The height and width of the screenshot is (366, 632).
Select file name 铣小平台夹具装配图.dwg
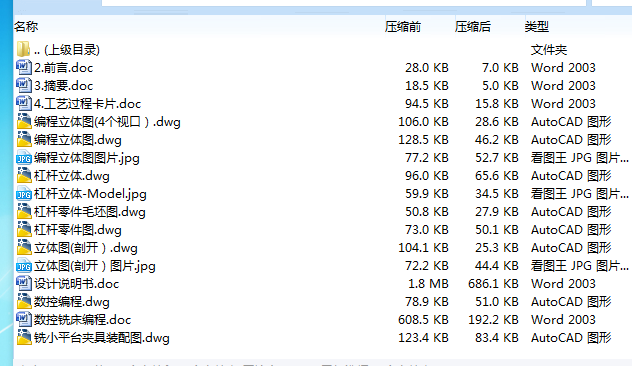coord(102,338)
